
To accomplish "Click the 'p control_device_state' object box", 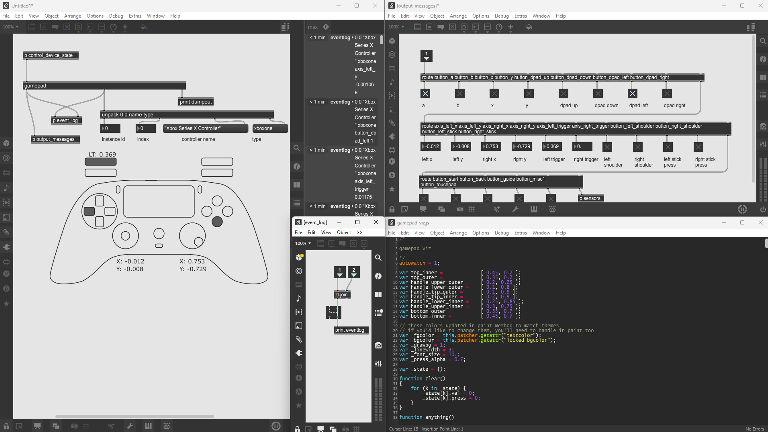I will (x=51, y=55).
